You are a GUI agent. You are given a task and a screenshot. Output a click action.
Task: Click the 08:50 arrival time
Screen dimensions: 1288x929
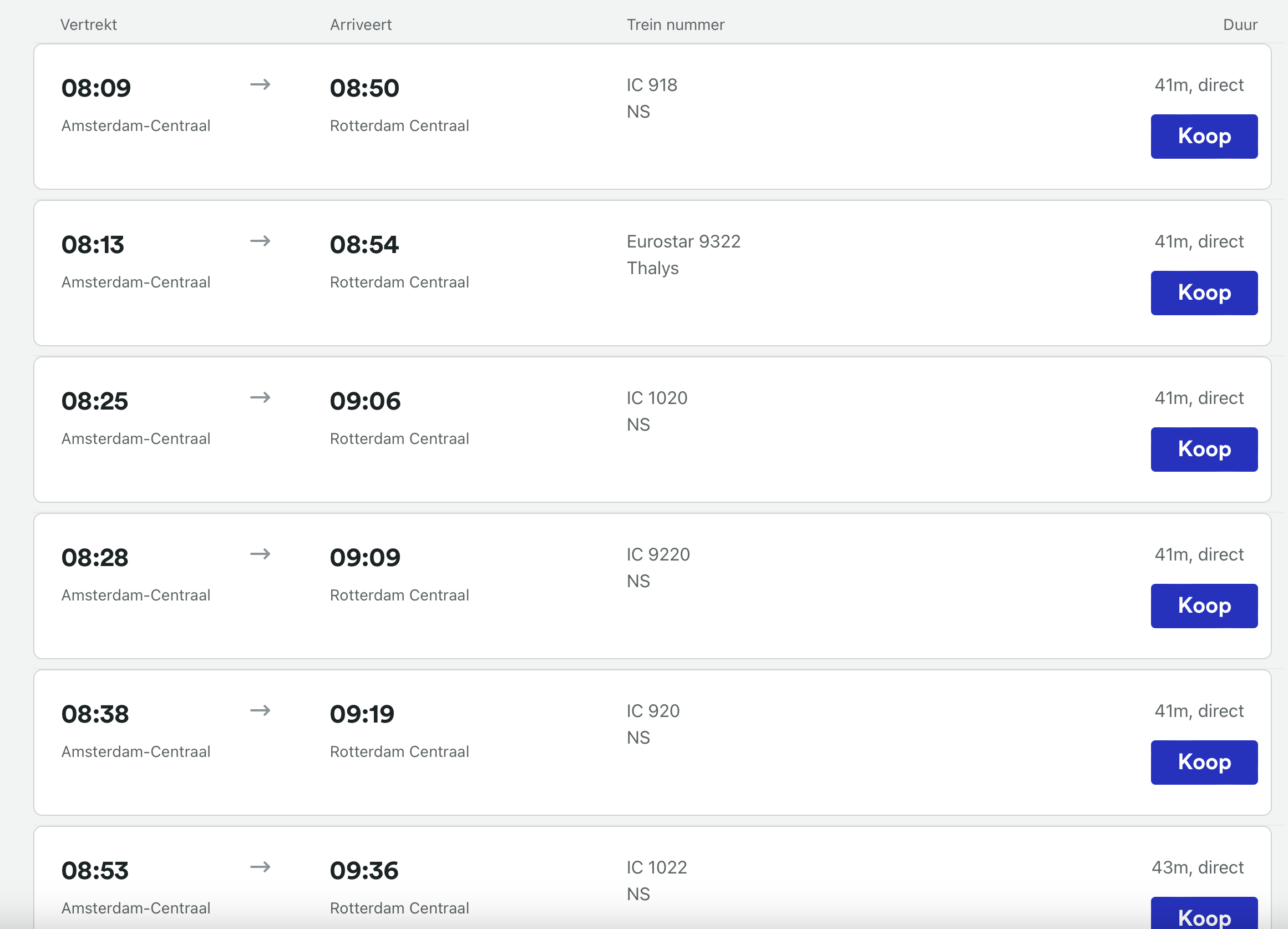coord(364,88)
